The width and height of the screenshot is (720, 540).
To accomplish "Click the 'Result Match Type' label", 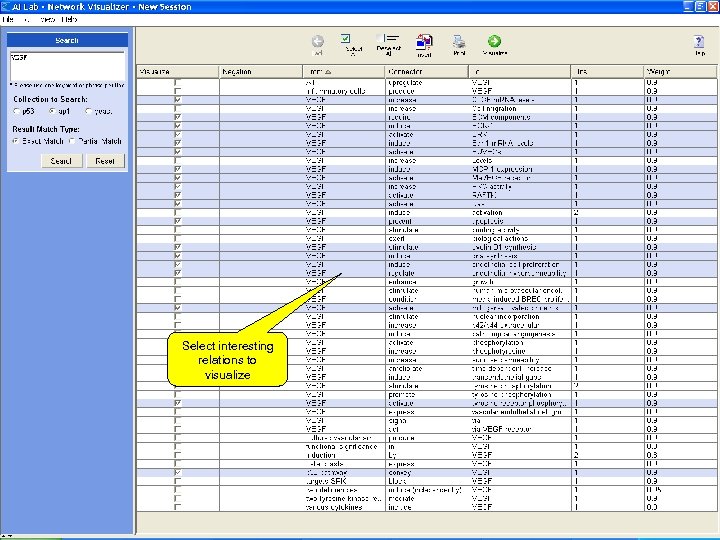I will [x=46, y=129].
